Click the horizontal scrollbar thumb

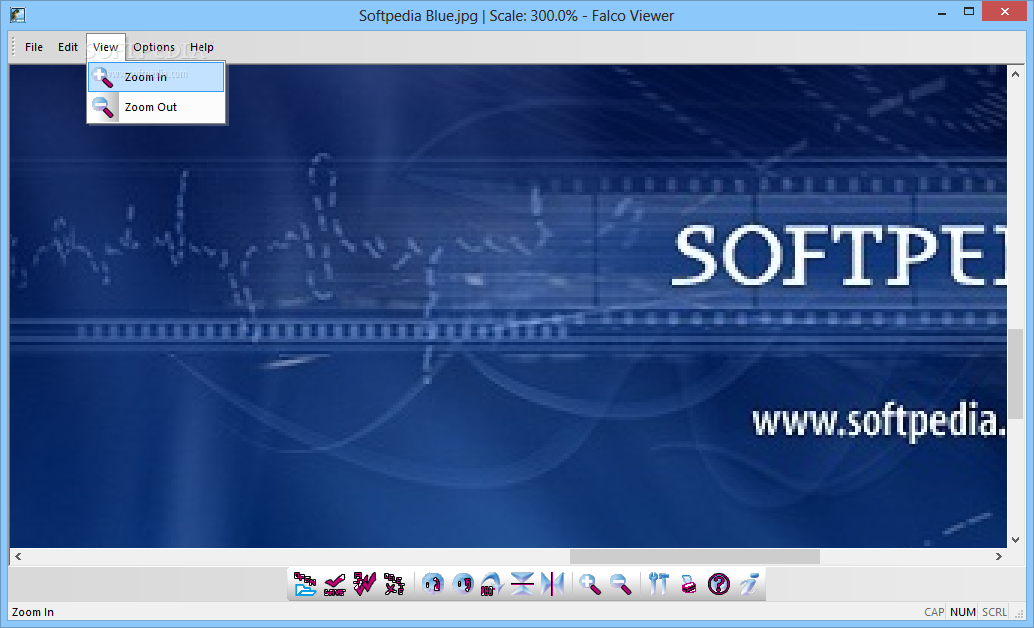[694, 556]
